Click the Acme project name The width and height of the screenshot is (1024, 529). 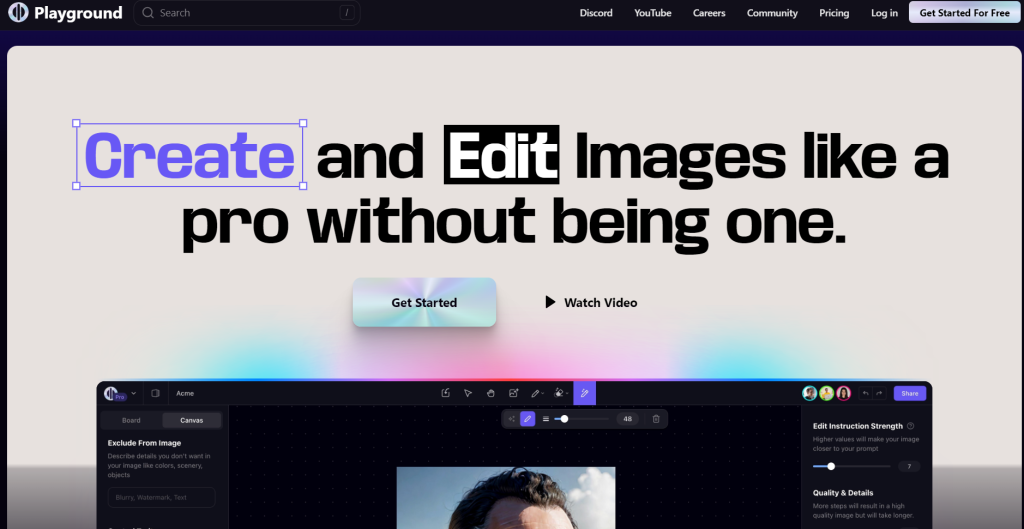[185, 393]
